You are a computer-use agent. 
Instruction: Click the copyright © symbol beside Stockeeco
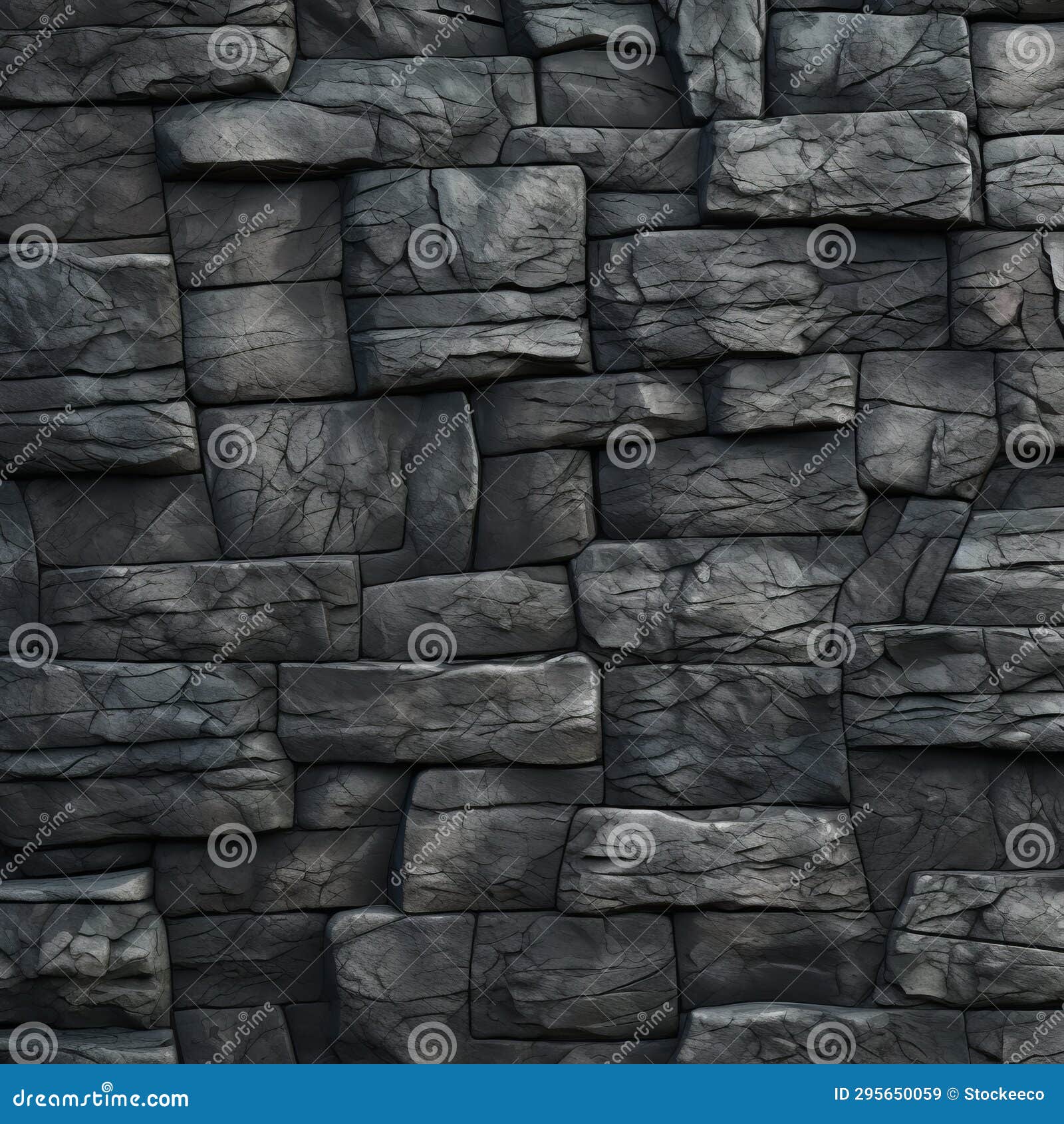pyautogui.click(x=952, y=1094)
